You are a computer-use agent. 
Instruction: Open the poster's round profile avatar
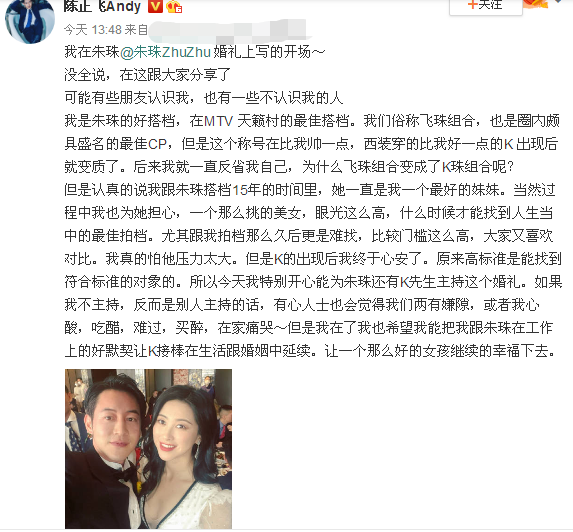[x=30, y=21]
